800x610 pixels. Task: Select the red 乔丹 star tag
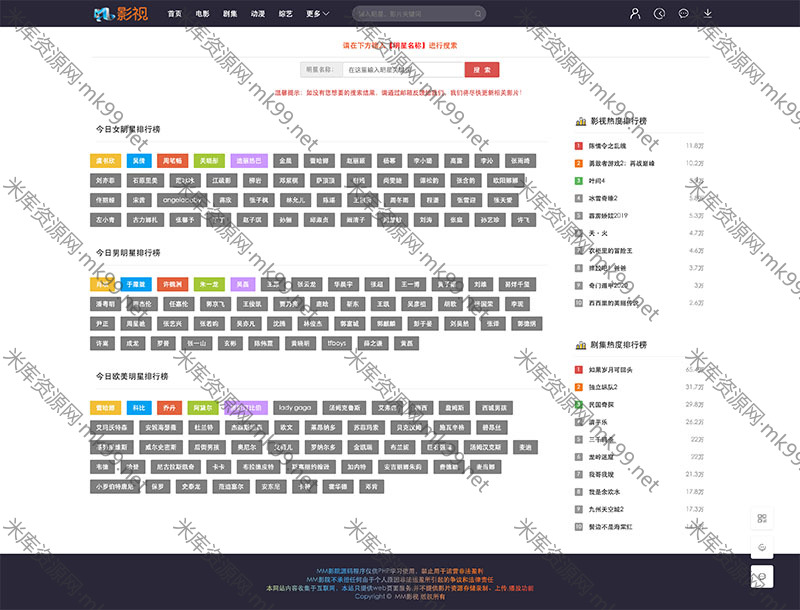click(x=169, y=408)
